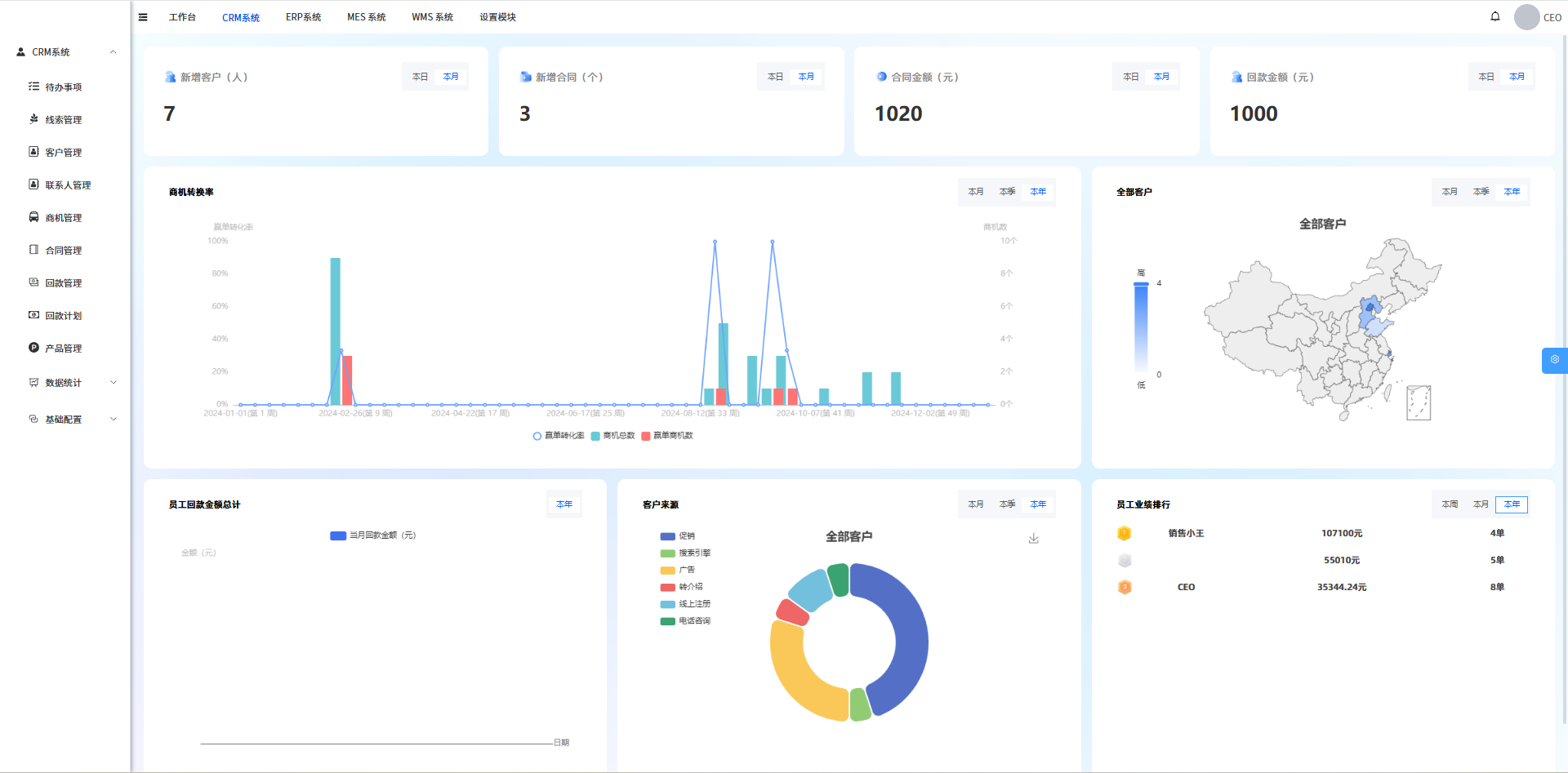Open the floating settings gear button

click(1554, 360)
